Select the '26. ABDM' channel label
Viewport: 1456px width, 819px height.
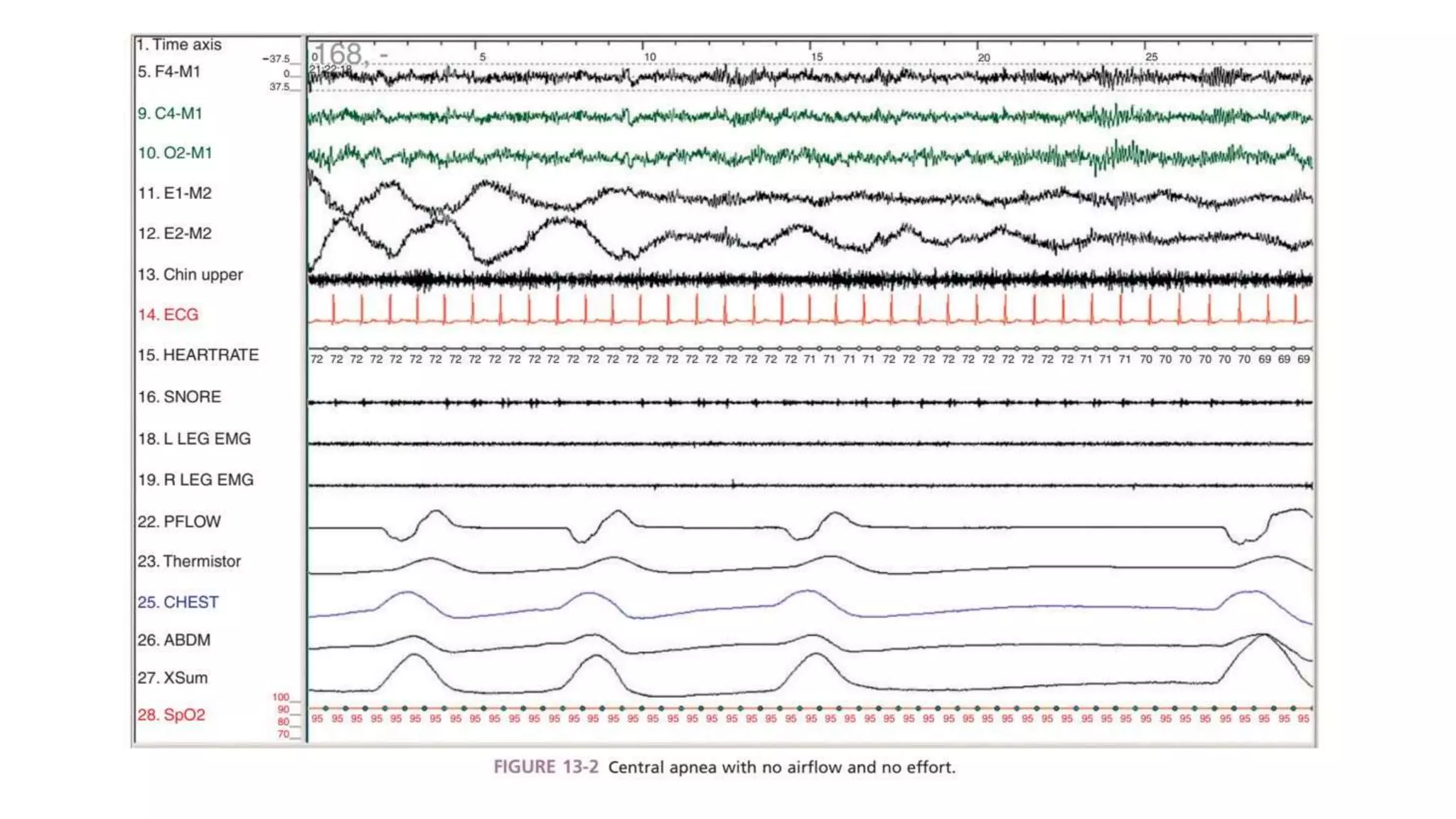[x=174, y=640]
